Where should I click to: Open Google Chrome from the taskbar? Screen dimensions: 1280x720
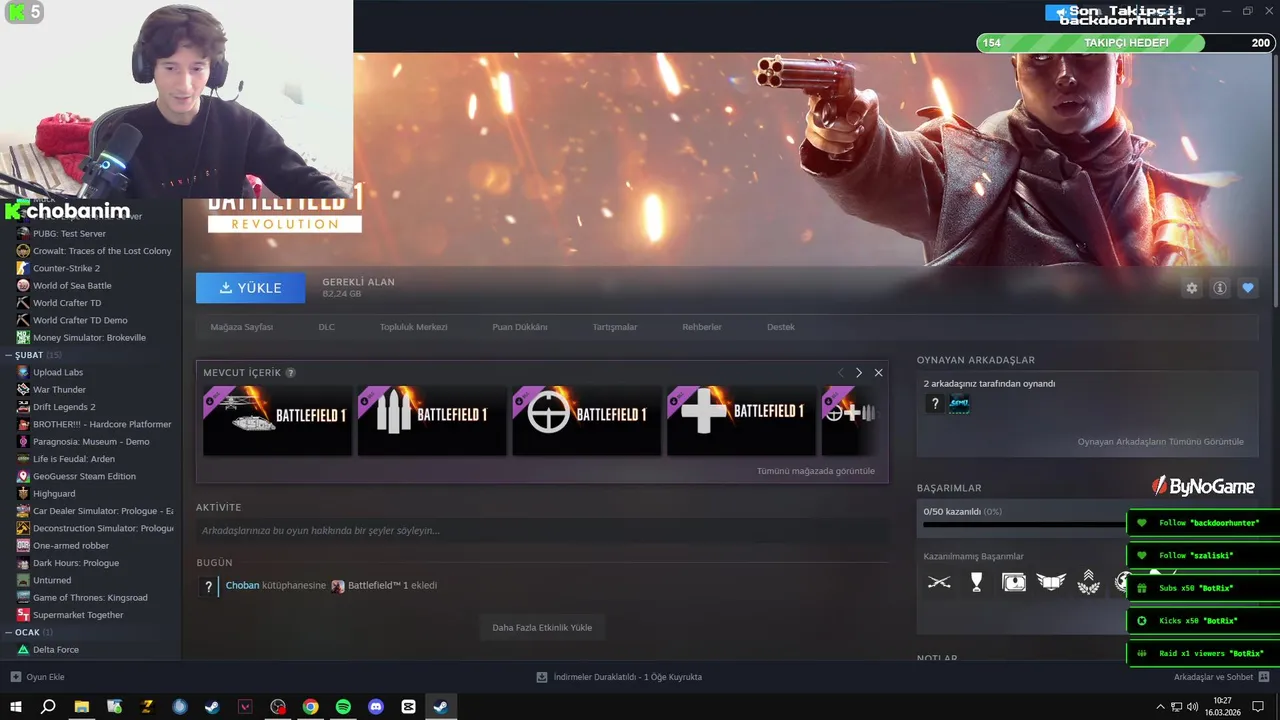click(x=311, y=707)
